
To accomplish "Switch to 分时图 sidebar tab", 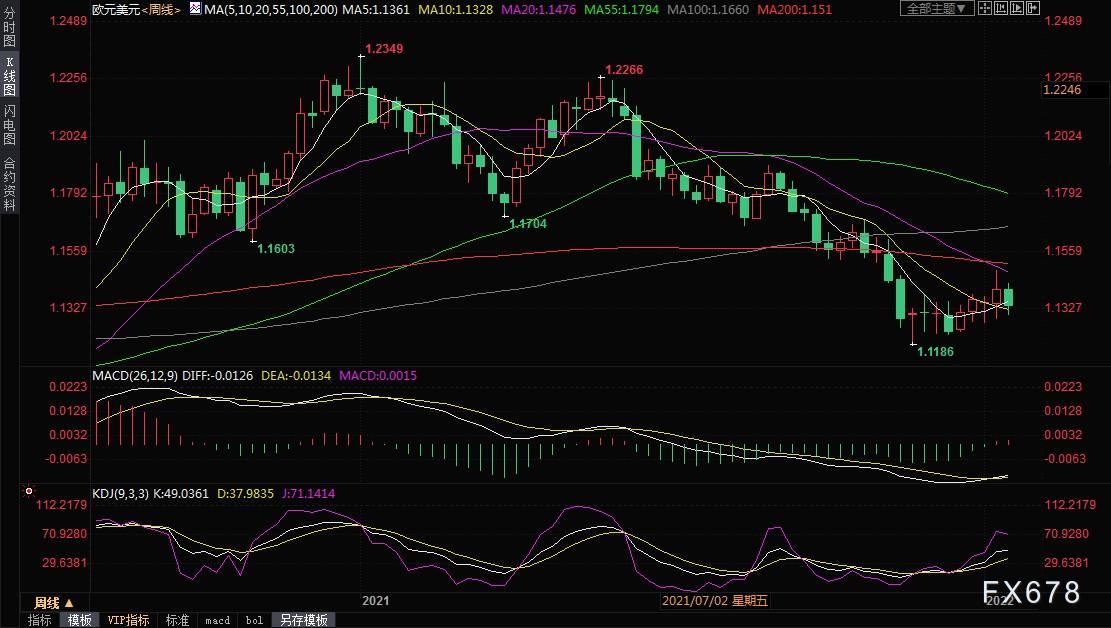I will (x=9, y=27).
